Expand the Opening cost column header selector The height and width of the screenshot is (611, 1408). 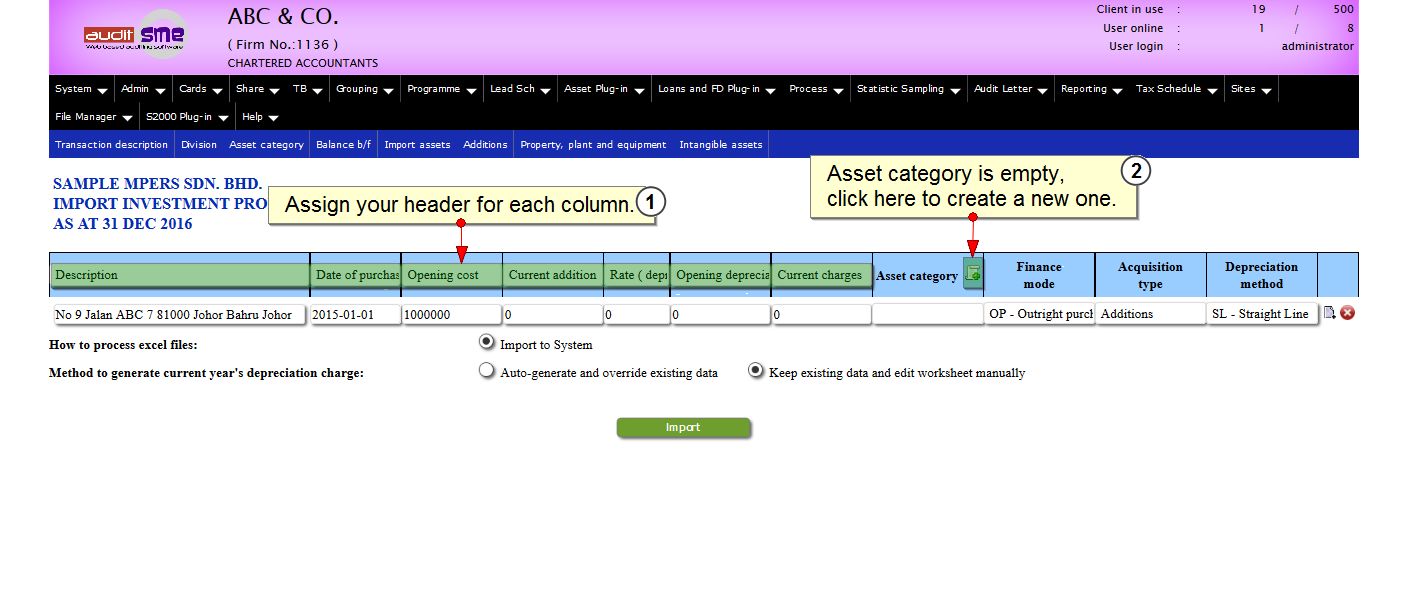451,275
